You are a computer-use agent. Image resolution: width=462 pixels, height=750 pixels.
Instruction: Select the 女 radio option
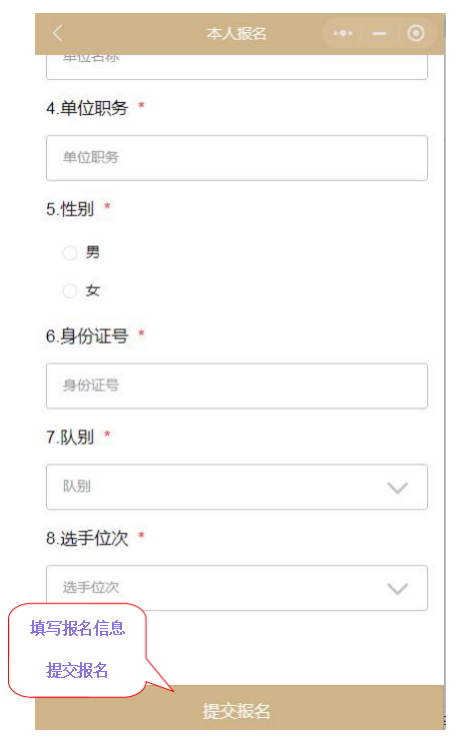click(x=70, y=291)
